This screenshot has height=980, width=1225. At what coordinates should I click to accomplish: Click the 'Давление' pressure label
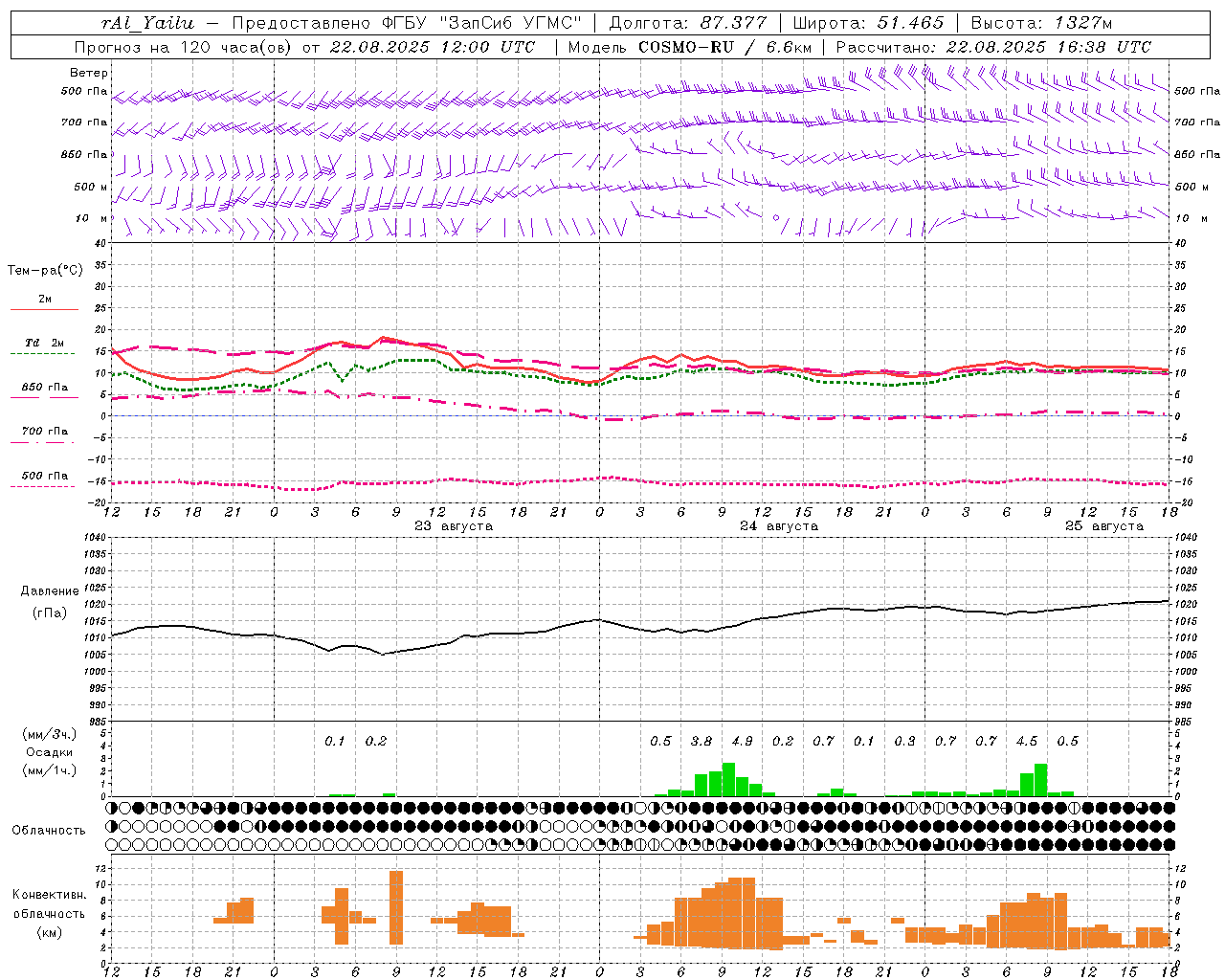click(x=48, y=591)
